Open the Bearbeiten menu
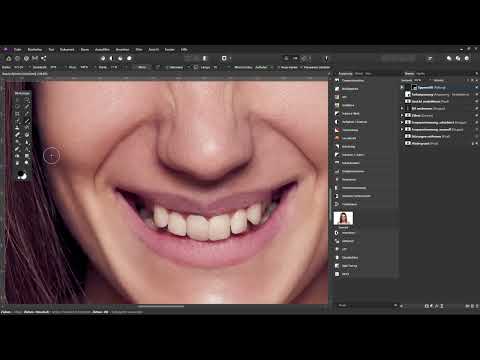Screen dimensions: 480x360 tap(35, 50)
